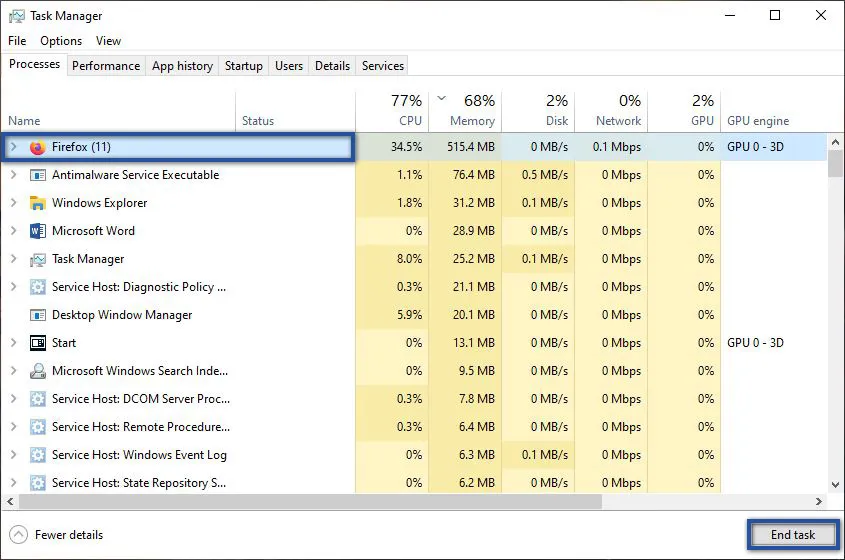The width and height of the screenshot is (845, 560).
Task: Open the Options menu
Action: (x=61, y=41)
